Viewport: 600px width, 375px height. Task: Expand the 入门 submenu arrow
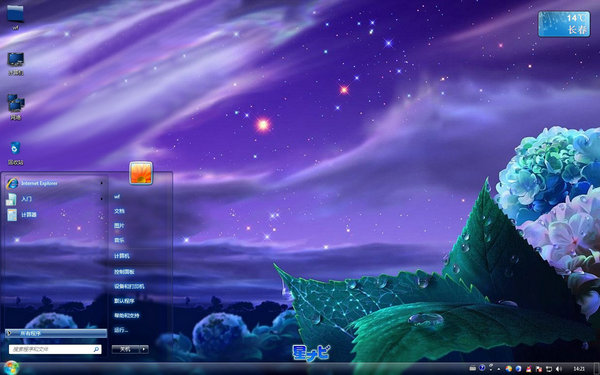point(102,199)
